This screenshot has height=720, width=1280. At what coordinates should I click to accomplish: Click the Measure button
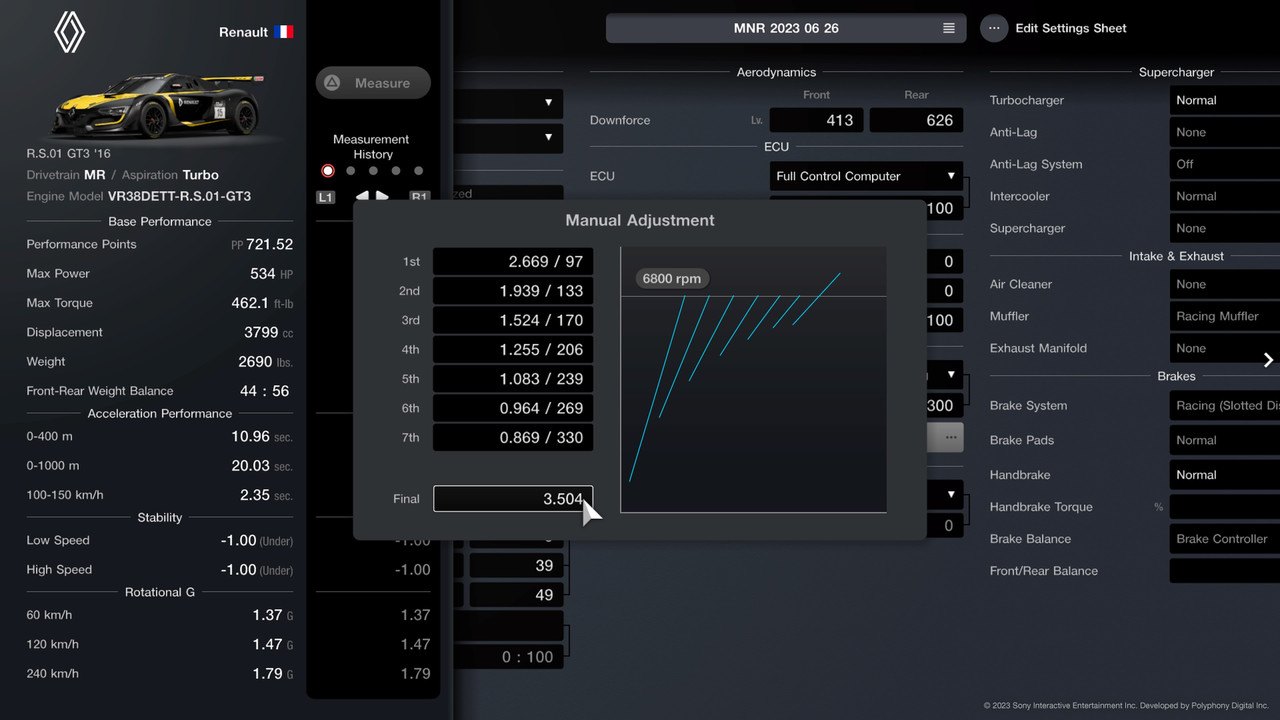coord(373,83)
